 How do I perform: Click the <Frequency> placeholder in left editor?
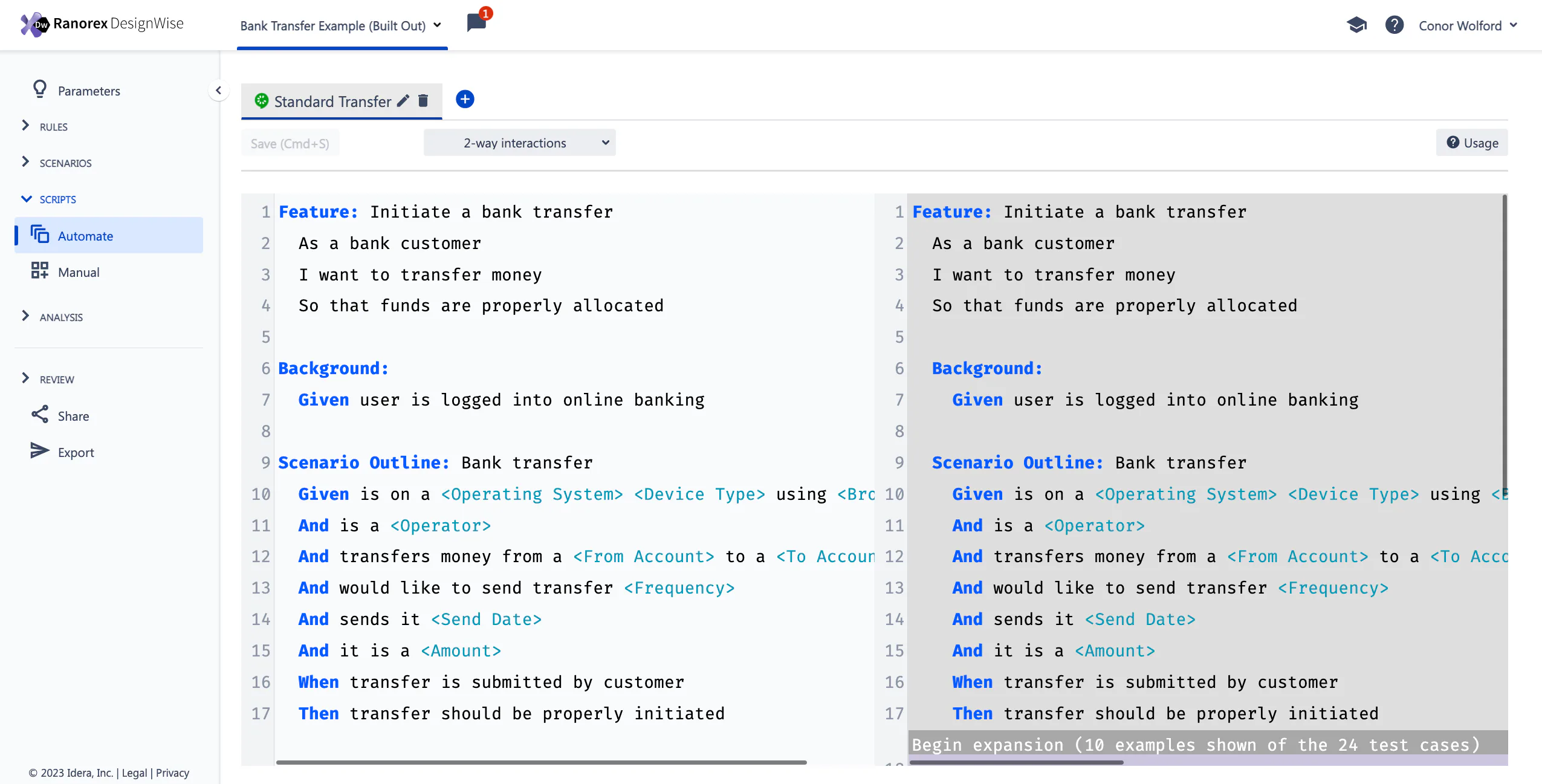pyautogui.click(x=679, y=588)
